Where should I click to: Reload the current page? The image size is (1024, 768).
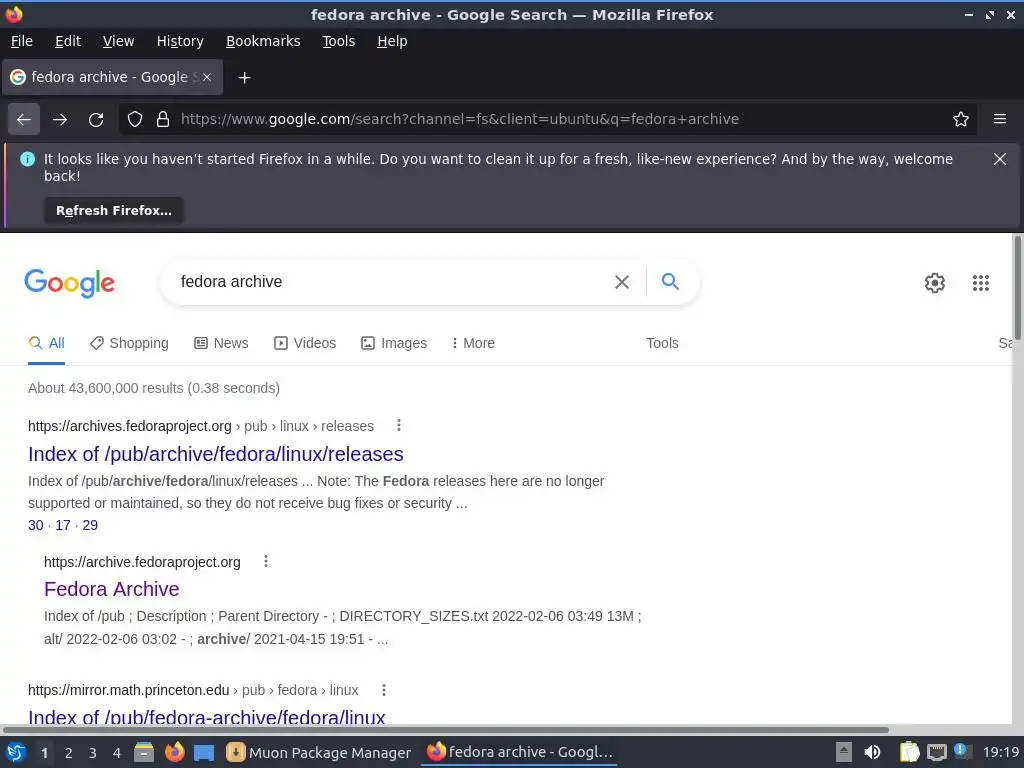click(x=96, y=120)
